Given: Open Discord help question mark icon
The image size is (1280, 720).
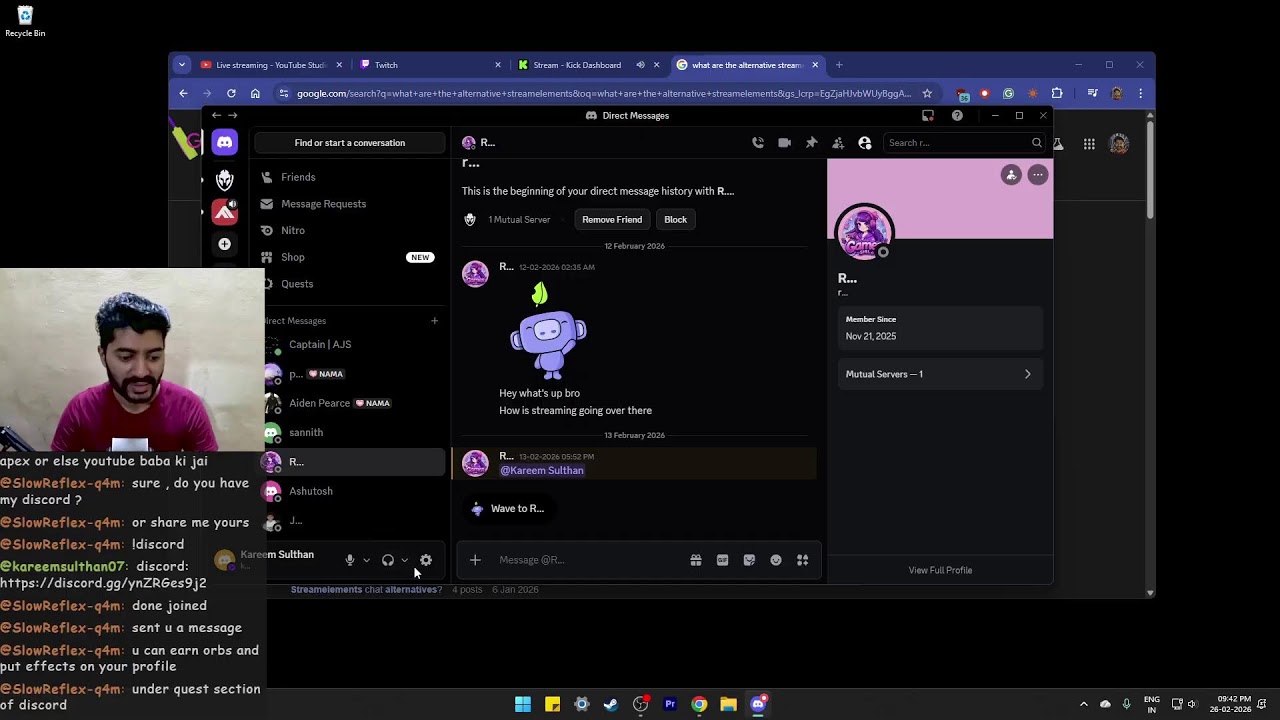Looking at the screenshot, I should 957,116.
